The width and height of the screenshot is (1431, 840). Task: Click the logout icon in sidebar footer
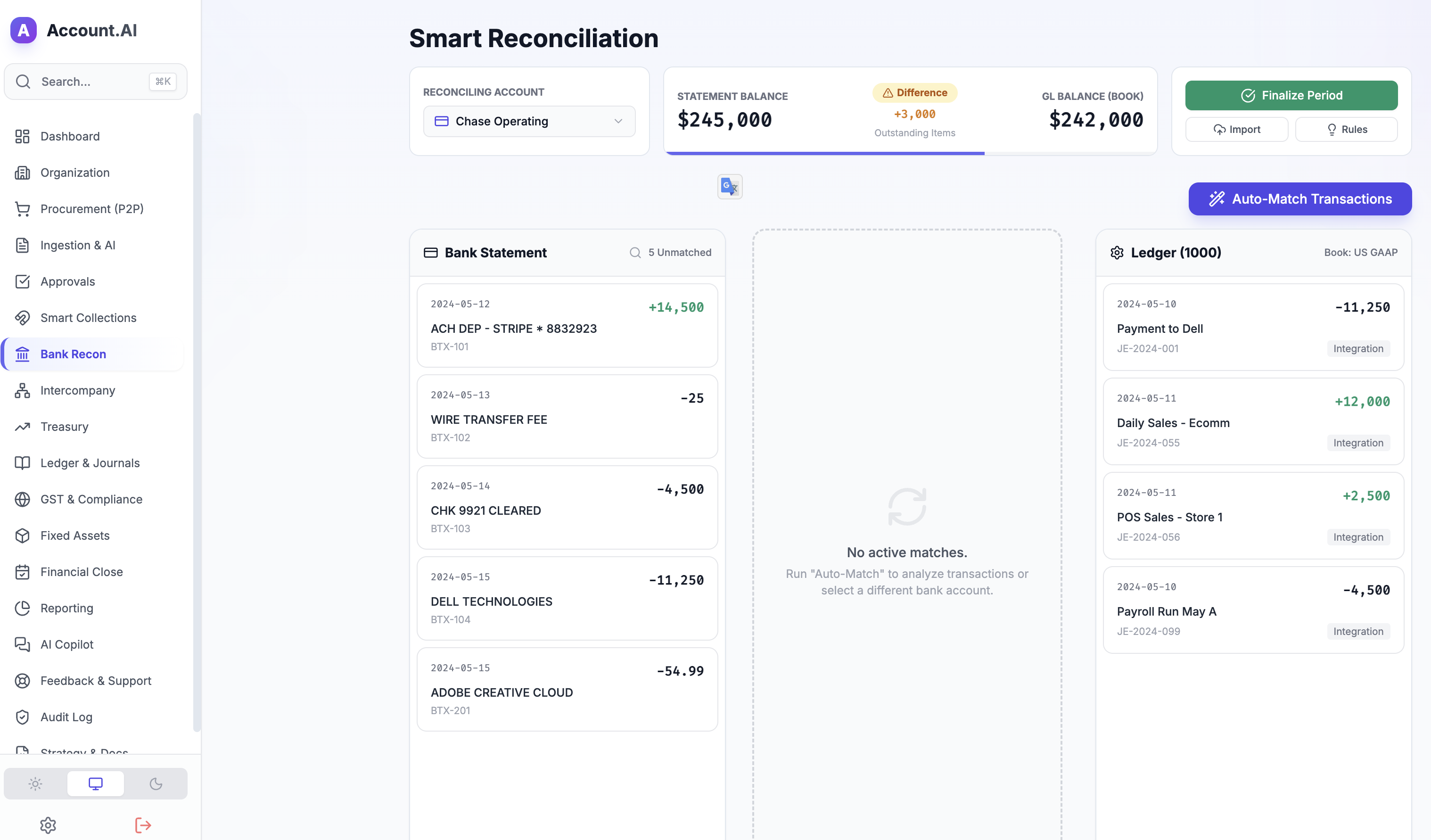[142, 824]
